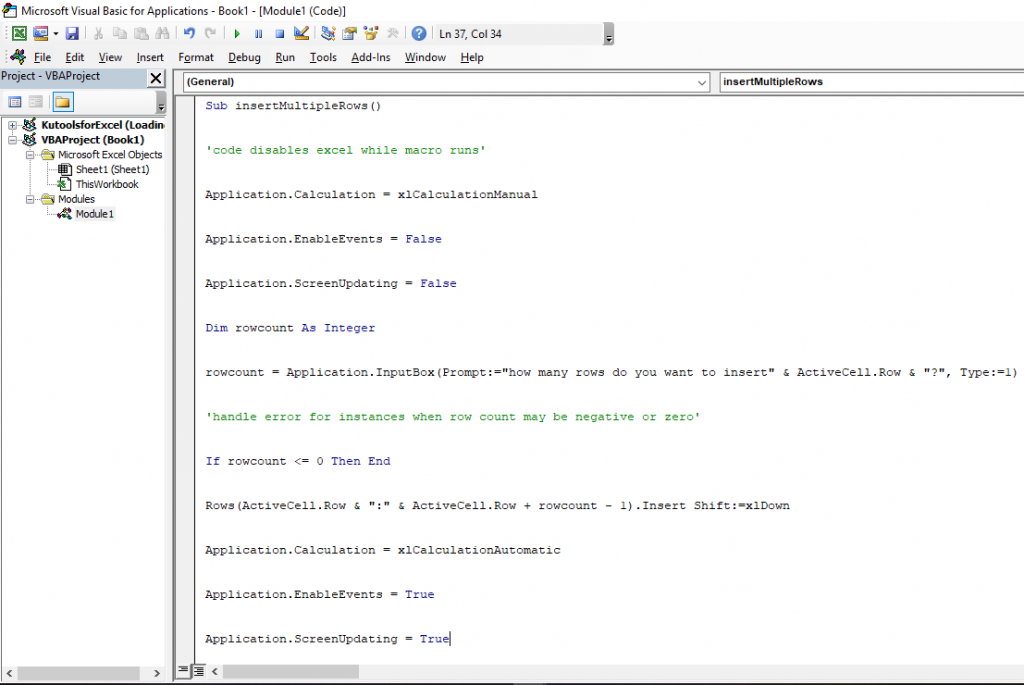The height and width of the screenshot is (685, 1024).
Task: Click the Help toolbar button
Action: click(x=419, y=33)
